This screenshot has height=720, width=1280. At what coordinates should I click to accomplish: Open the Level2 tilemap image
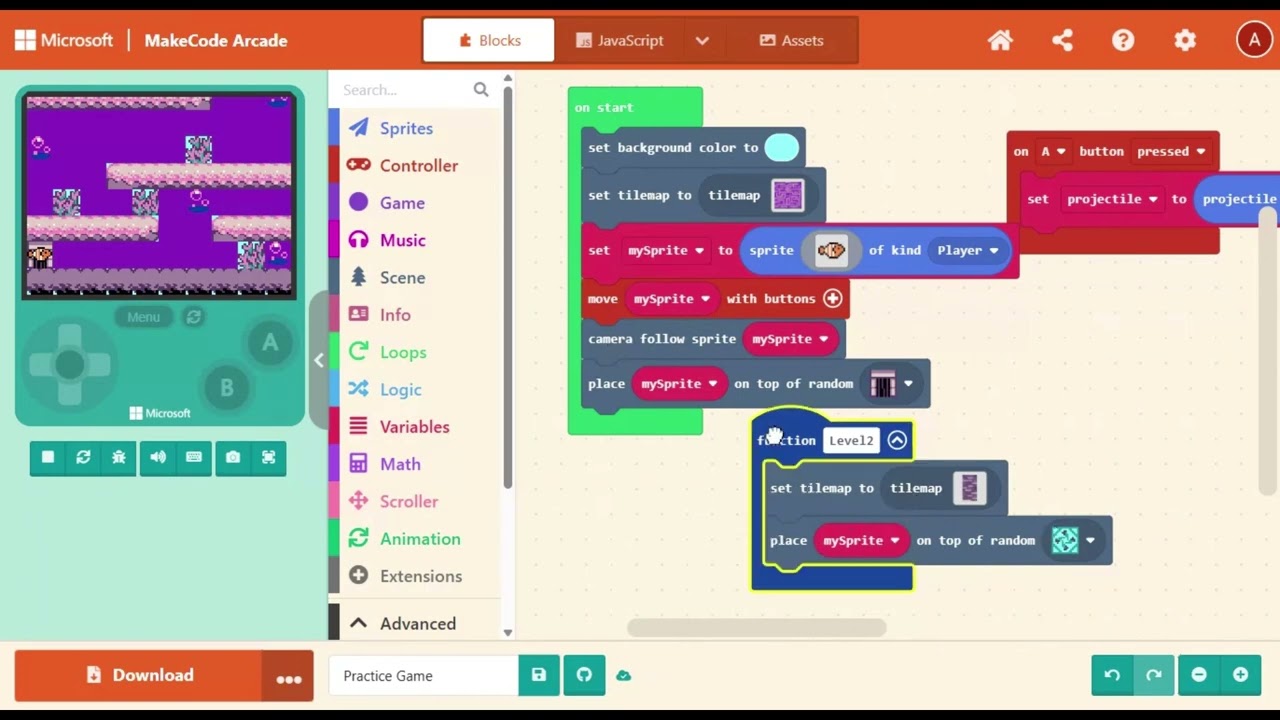click(969, 488)
